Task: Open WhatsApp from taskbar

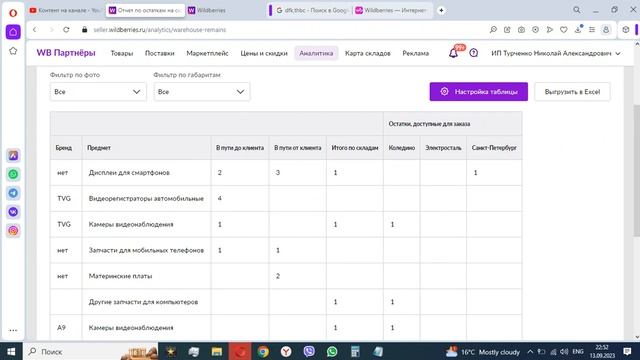Action: click(x=332, y=351)
